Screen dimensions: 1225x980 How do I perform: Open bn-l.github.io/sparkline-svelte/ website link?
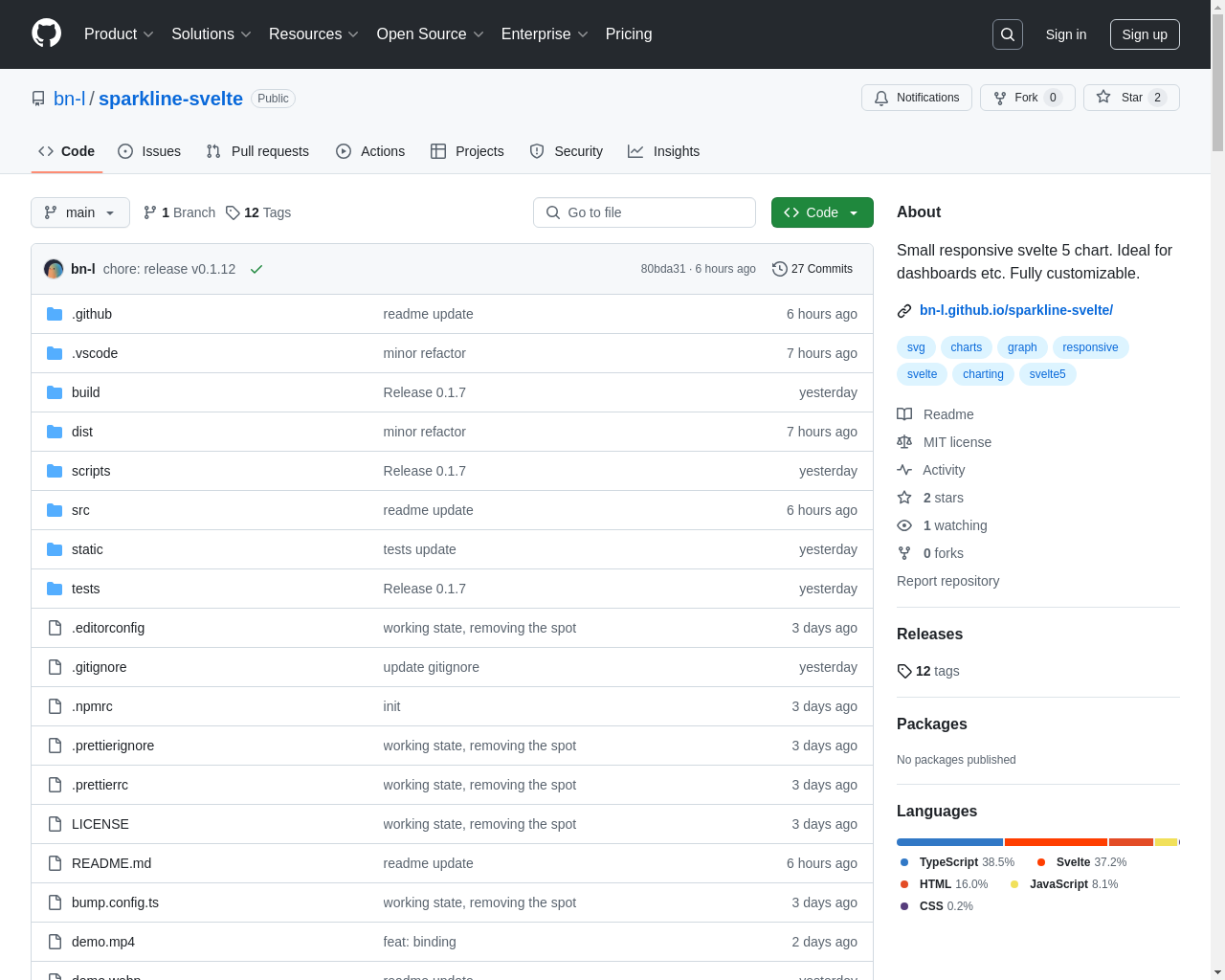click(1016, 310)
